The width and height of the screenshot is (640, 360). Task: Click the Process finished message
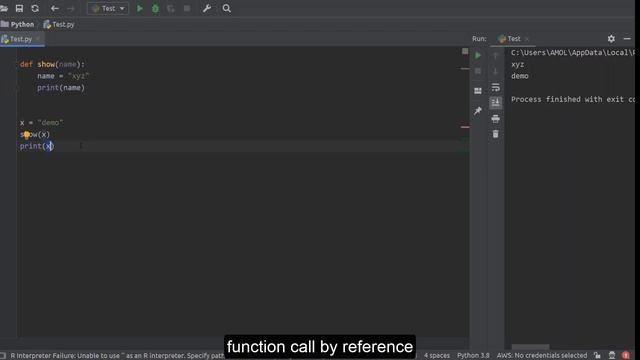573,99
